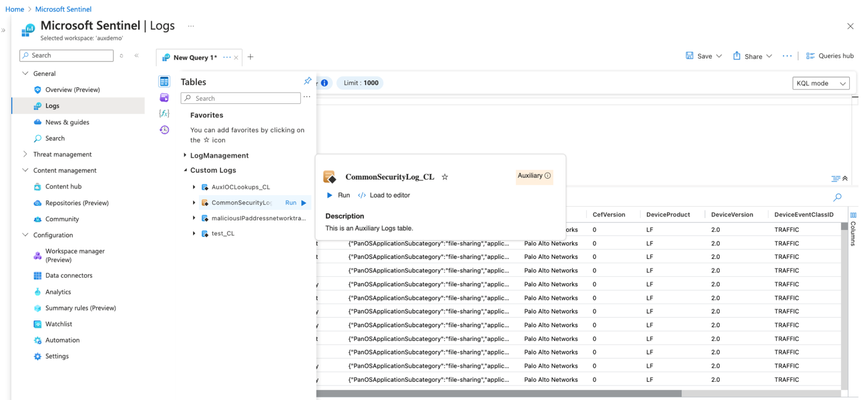The image size is (861, 400).
Task: Expand the Threat management section
Action: 24,154
